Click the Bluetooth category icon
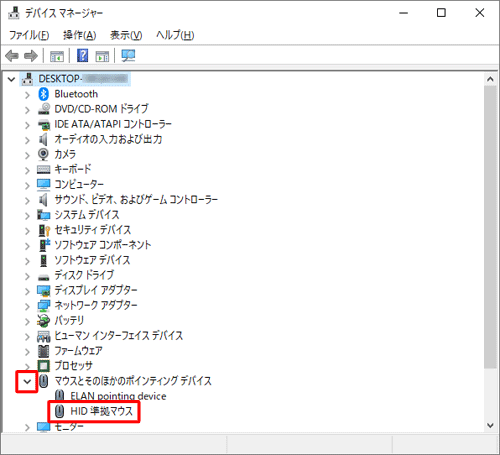The height and width of the screenshot is (455, 500). 44,94
